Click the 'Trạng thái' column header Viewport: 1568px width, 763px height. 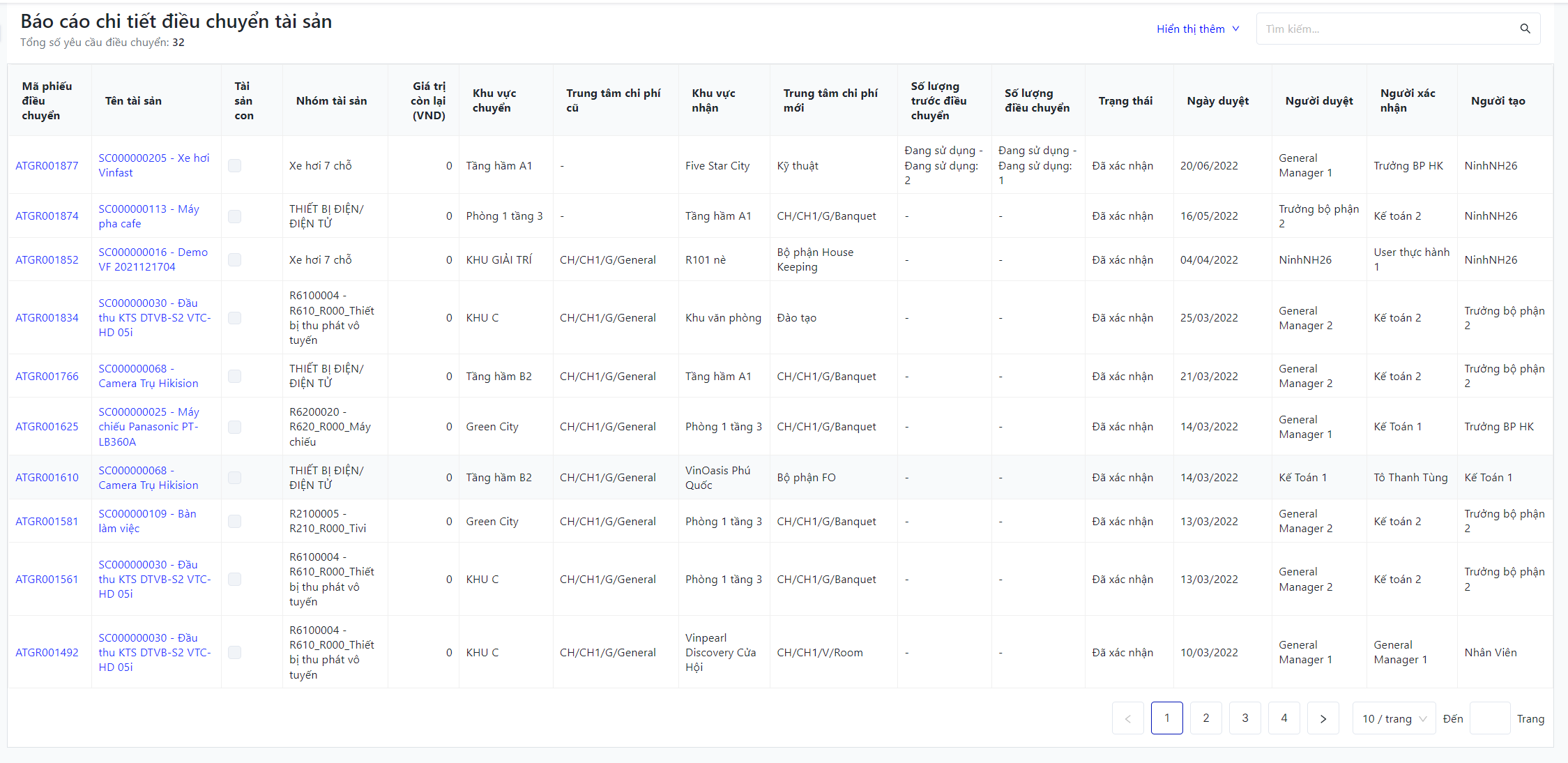tap(1125, 100)
